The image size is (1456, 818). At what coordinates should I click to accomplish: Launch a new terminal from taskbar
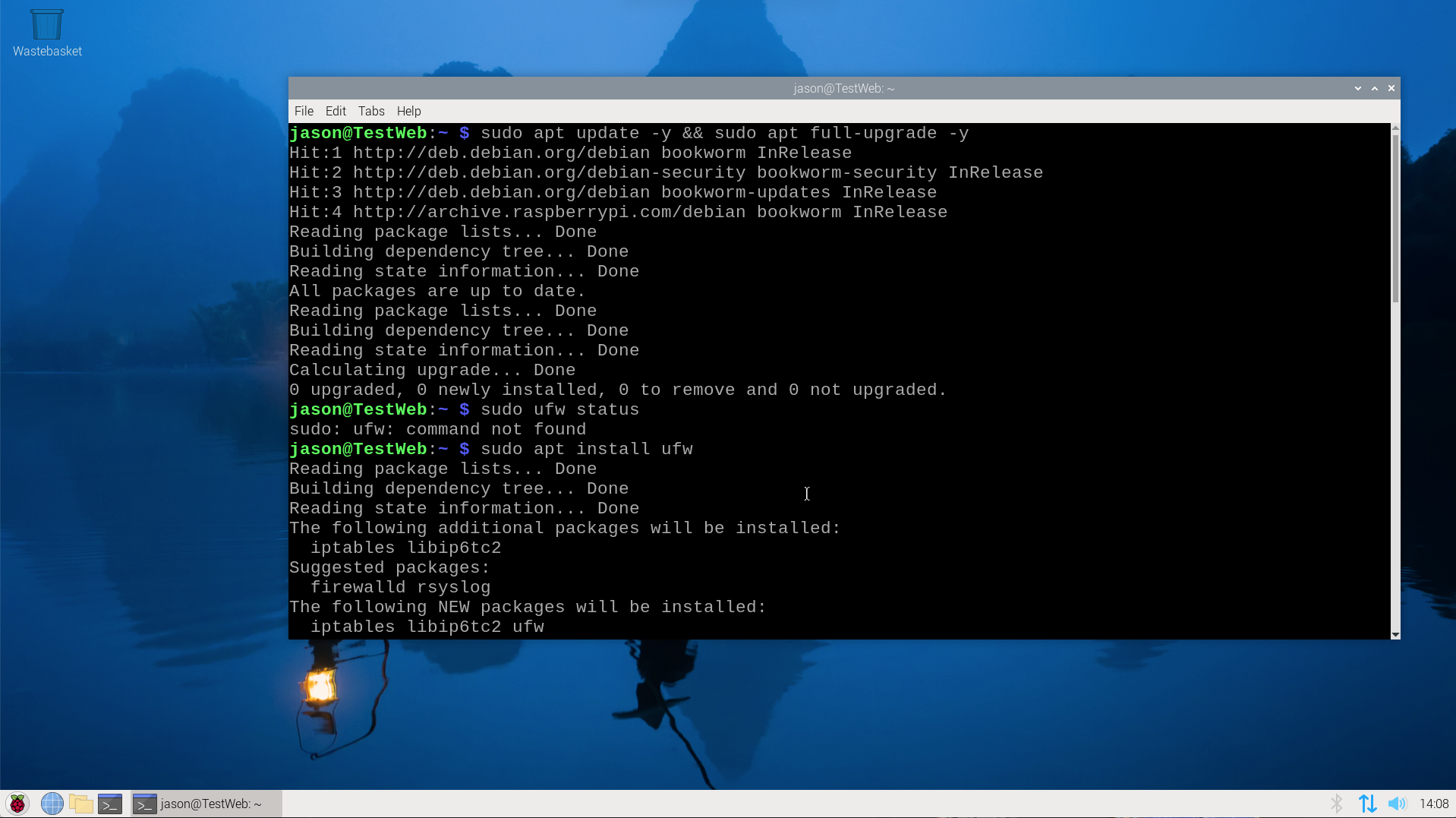click(x=110, y=804)
